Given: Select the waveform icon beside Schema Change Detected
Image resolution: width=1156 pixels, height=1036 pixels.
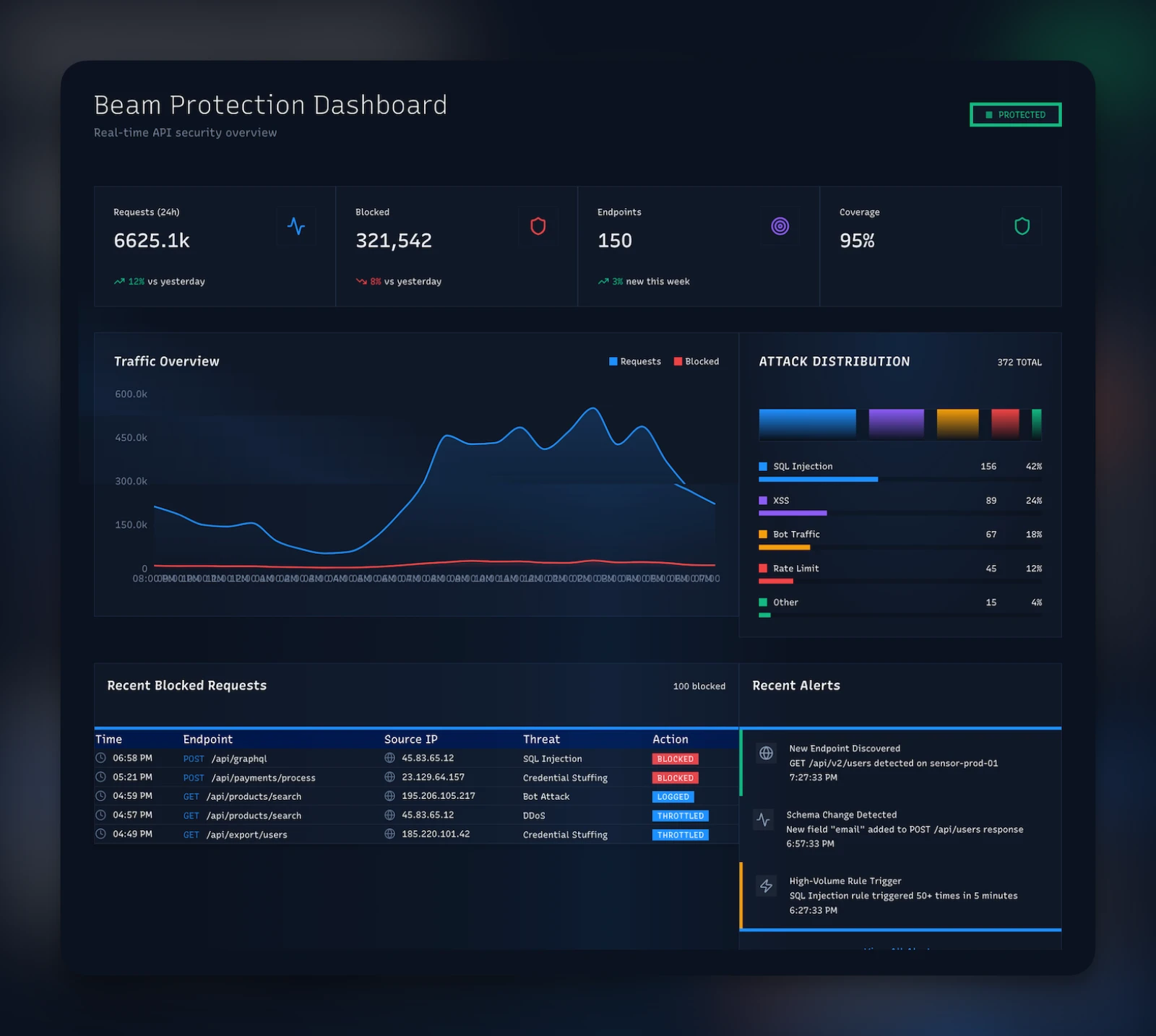Looking at the screenshot, I should click(764, 820).
